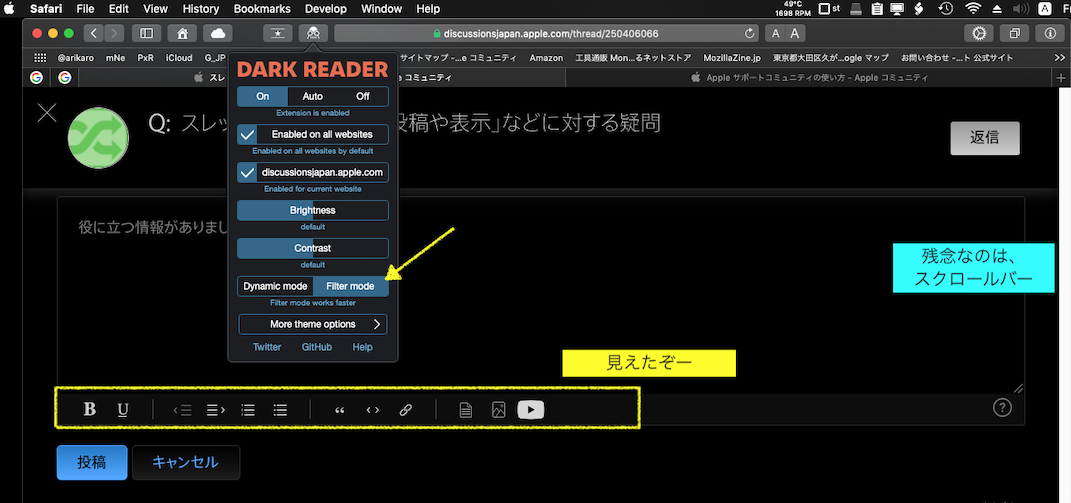Set Dark Reader to Off
Viewport: 1071px width, 503px height.
(x=363, y=96)
